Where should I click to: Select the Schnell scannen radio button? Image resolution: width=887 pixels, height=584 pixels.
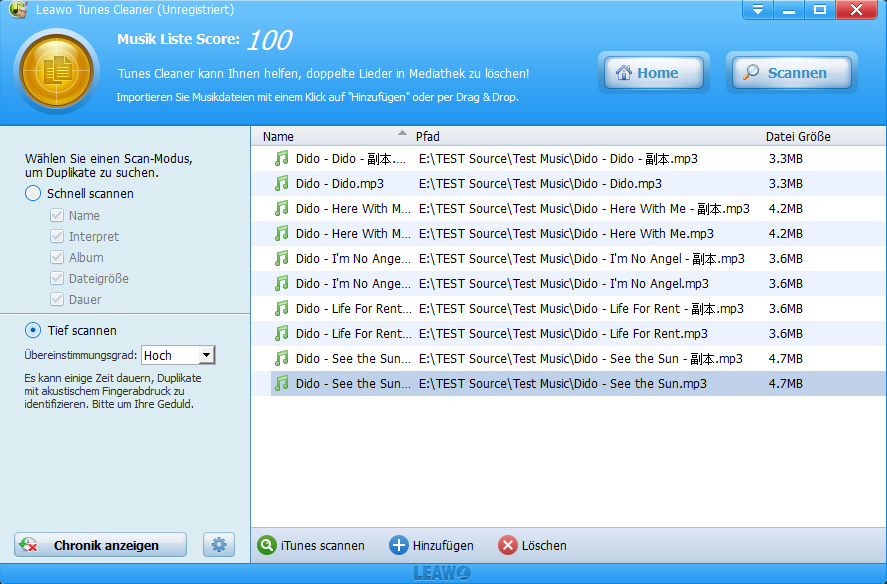coord(33,194)
